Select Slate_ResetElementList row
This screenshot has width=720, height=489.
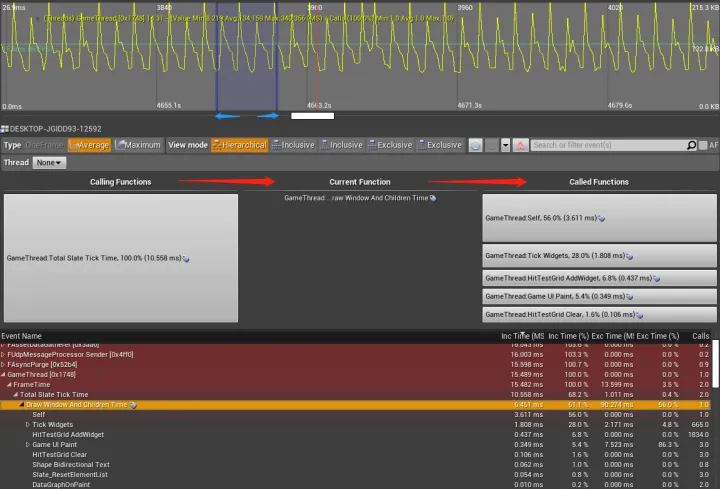click(355, 475)
